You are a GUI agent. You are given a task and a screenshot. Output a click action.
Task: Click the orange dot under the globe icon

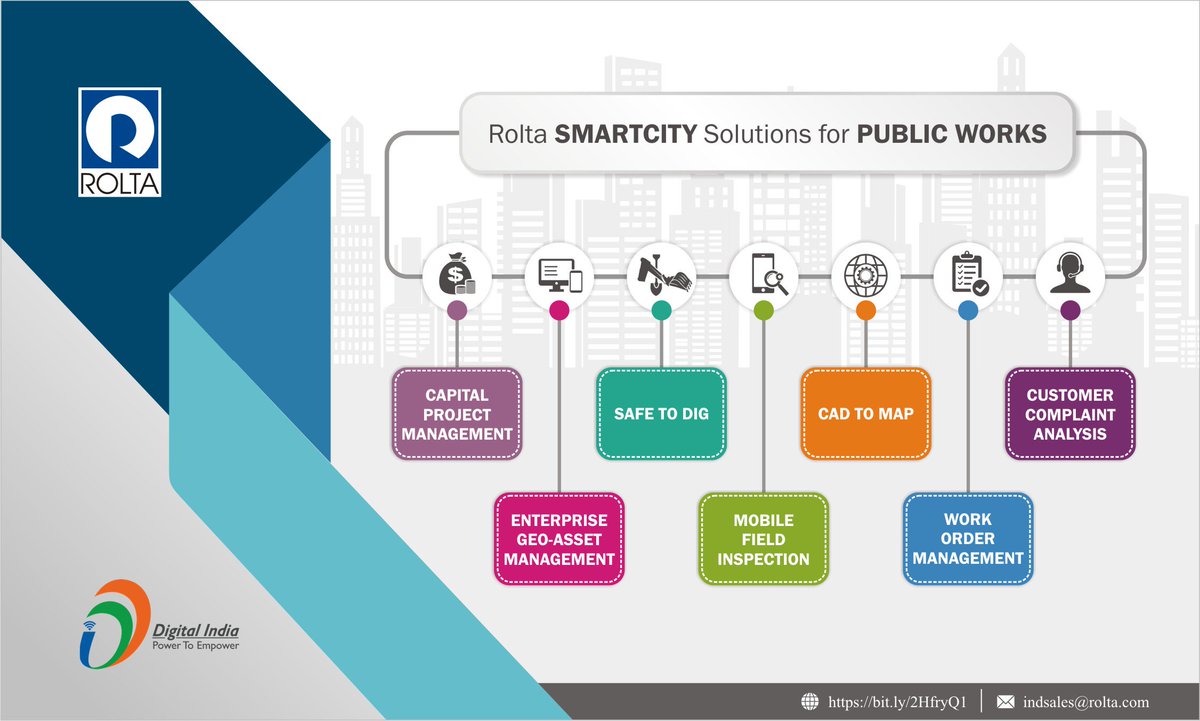point(866,311)
